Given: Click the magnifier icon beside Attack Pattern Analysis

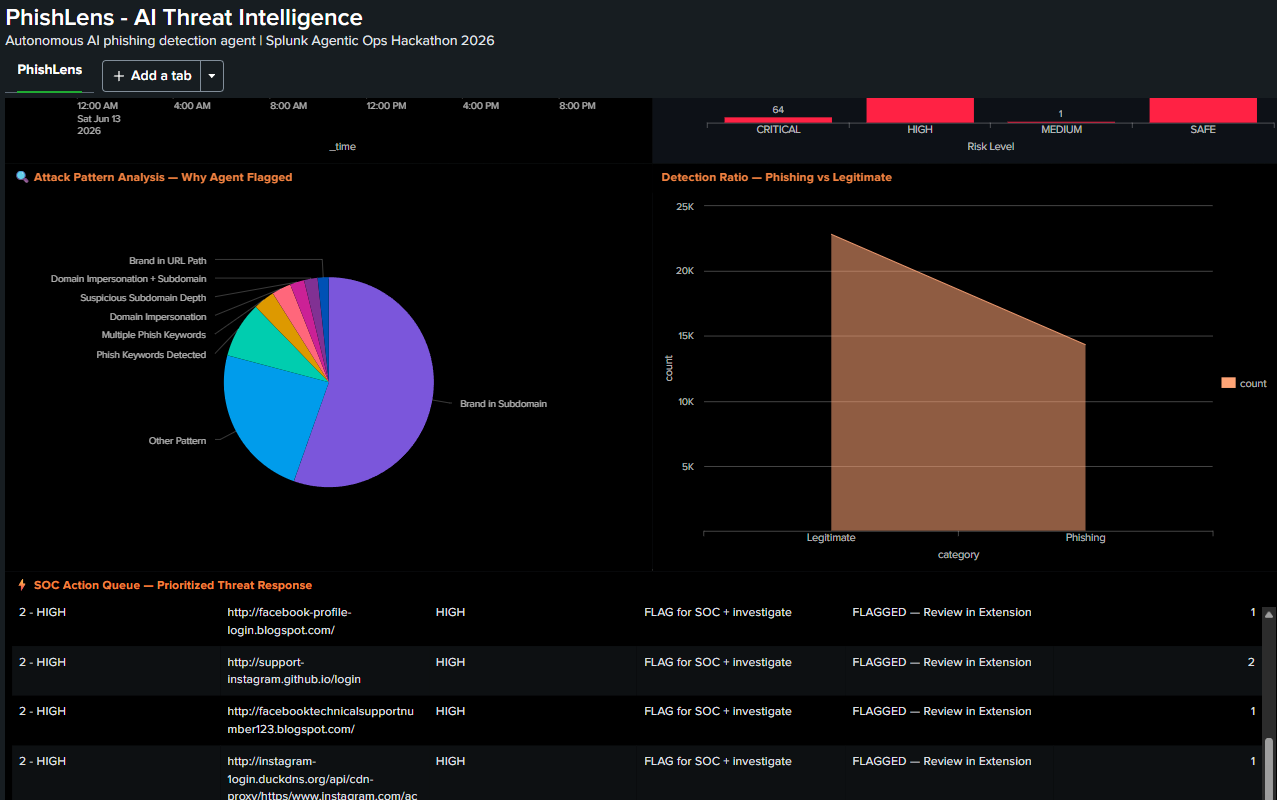Looking at the screenshot, I should [x=22, y=177].
